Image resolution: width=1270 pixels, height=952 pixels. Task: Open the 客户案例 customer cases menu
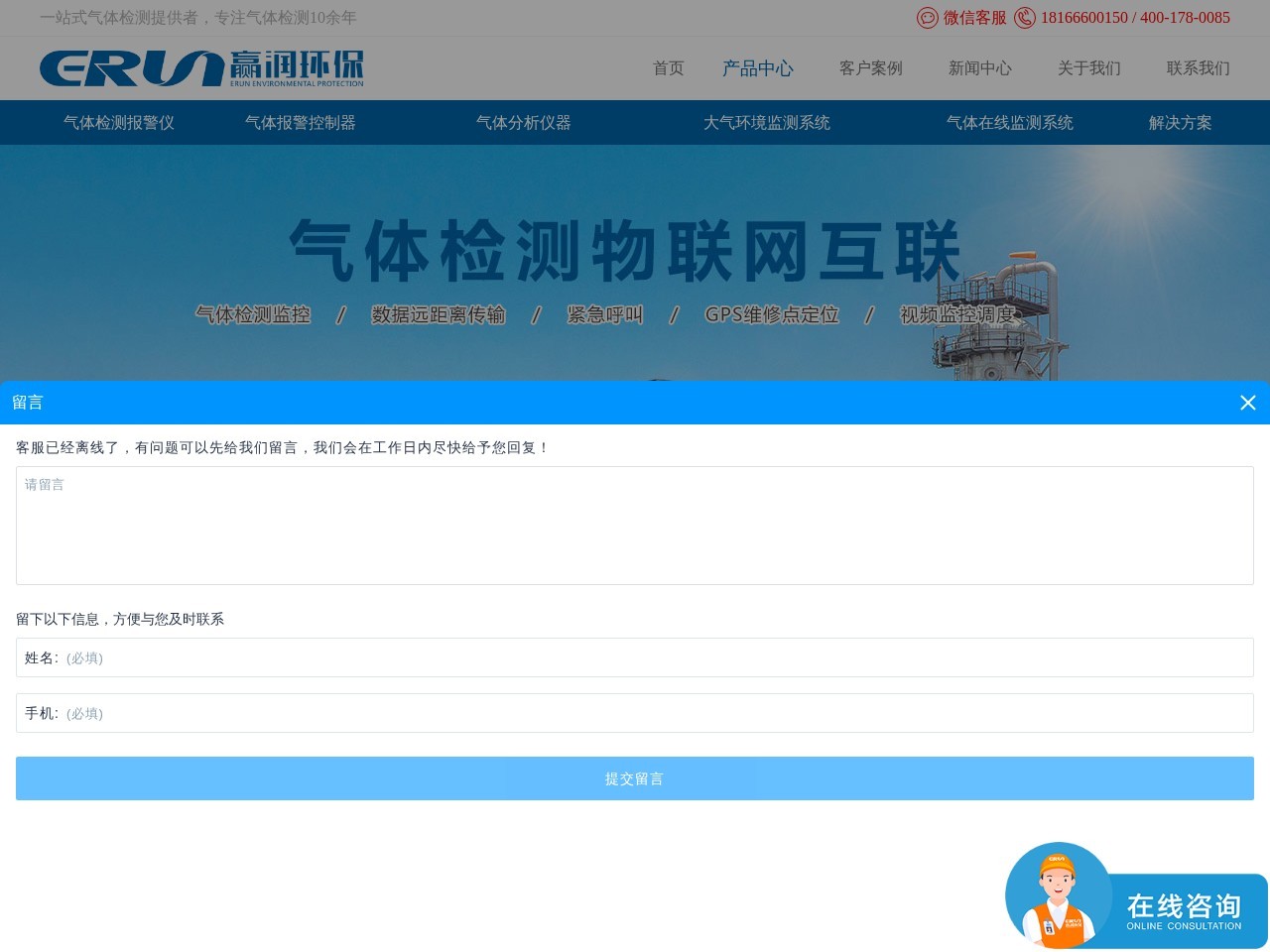click(x=870, y=68)
